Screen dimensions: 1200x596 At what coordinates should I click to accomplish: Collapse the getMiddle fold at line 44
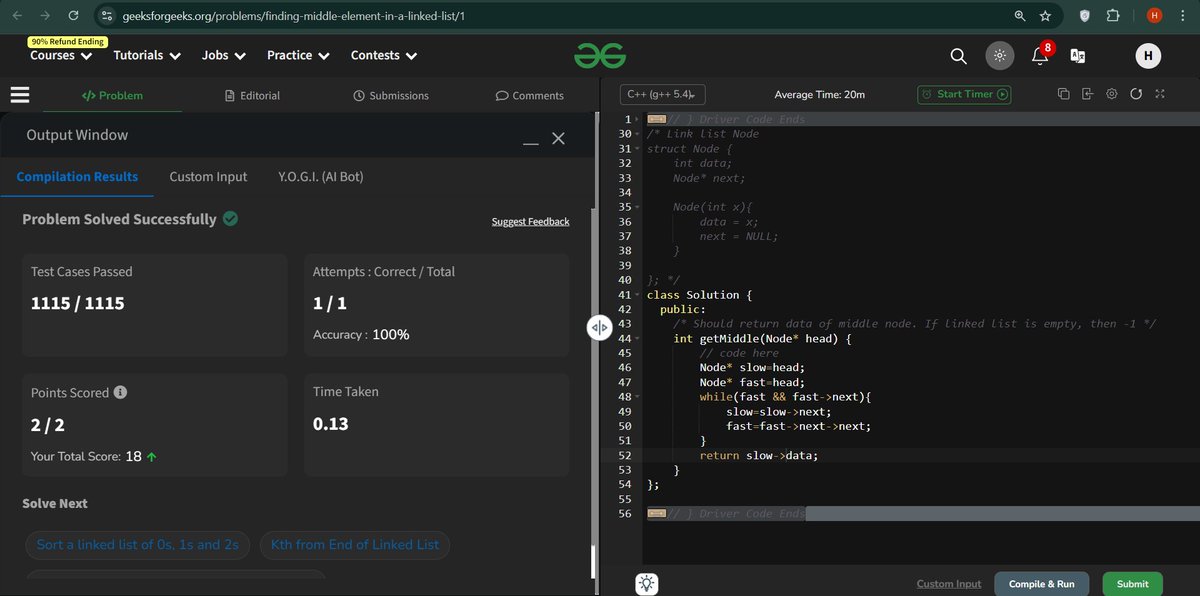coord(638,339)
